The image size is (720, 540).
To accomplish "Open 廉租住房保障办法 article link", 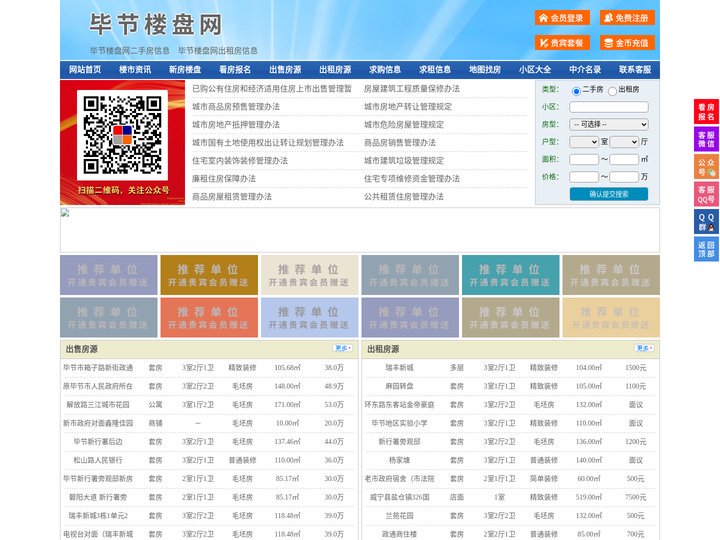I will [x=224, y=178].
